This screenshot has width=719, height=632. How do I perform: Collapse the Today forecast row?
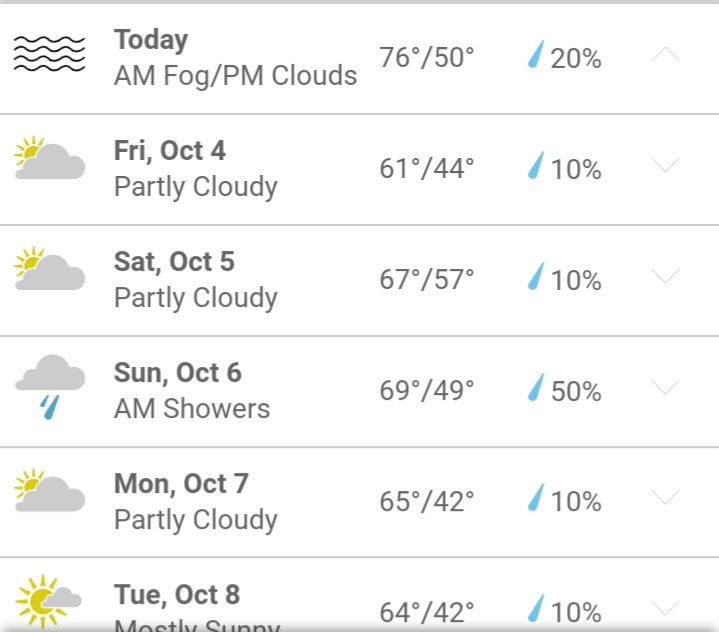(665, 55)
